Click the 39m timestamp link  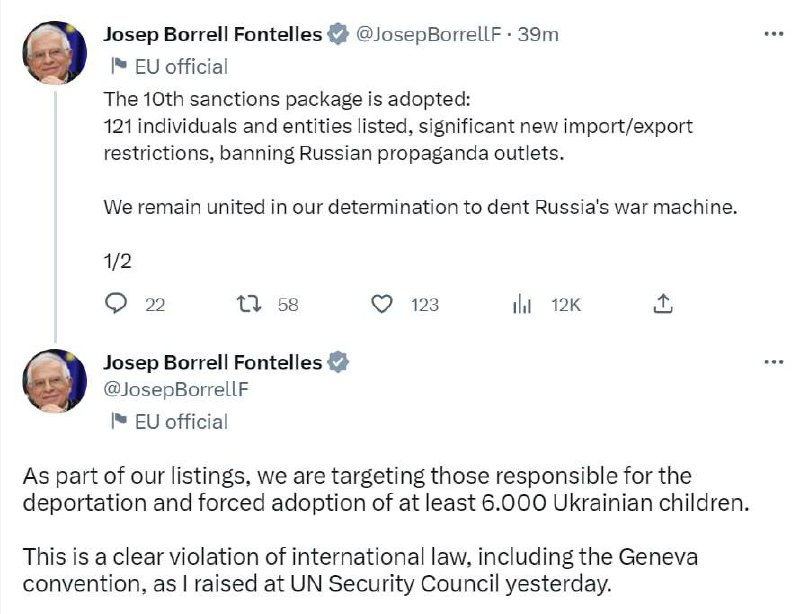point(539,35)
